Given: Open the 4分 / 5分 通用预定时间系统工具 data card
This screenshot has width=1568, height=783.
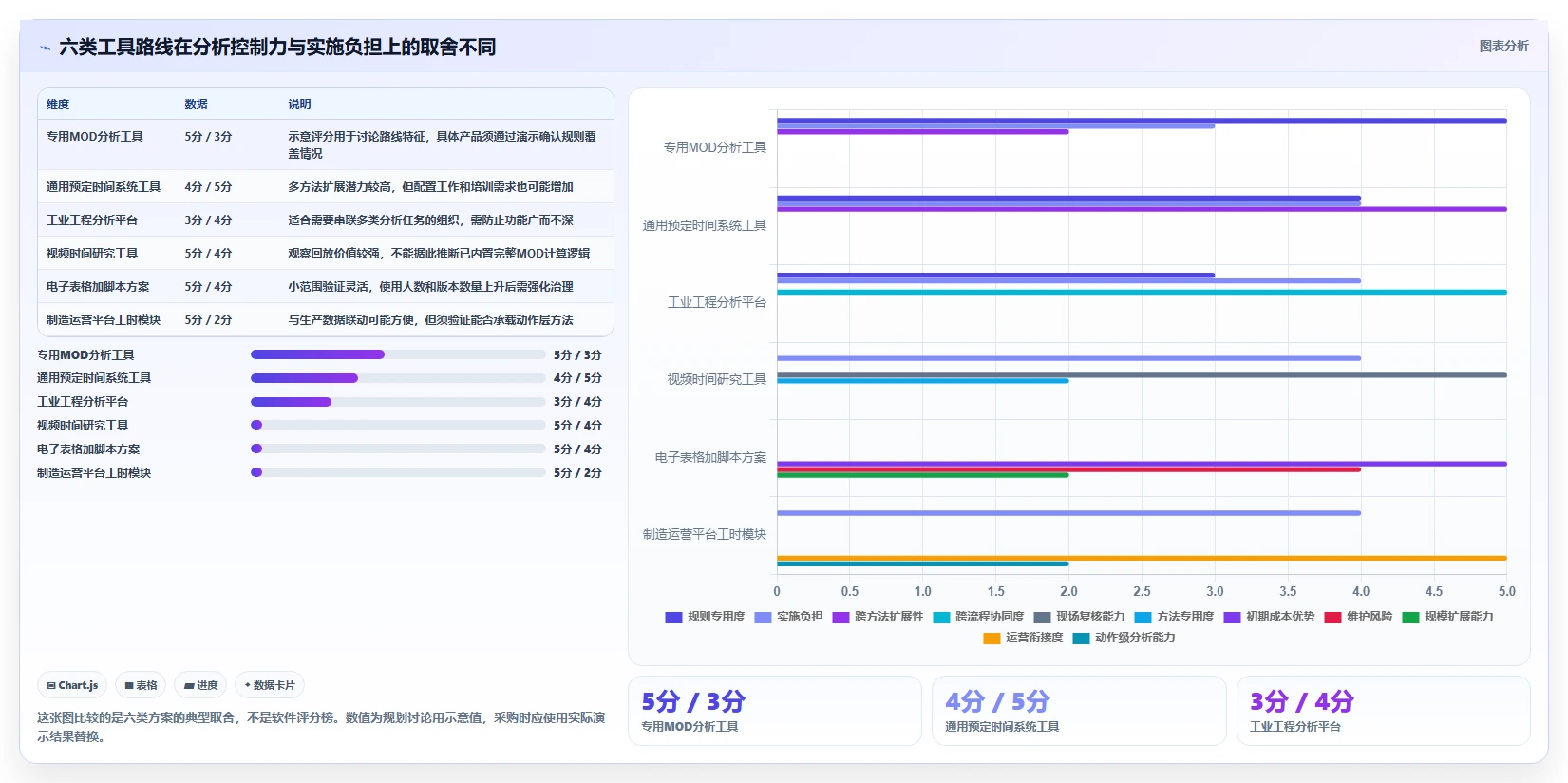Looking at the screenshot, I should 1079,711.
